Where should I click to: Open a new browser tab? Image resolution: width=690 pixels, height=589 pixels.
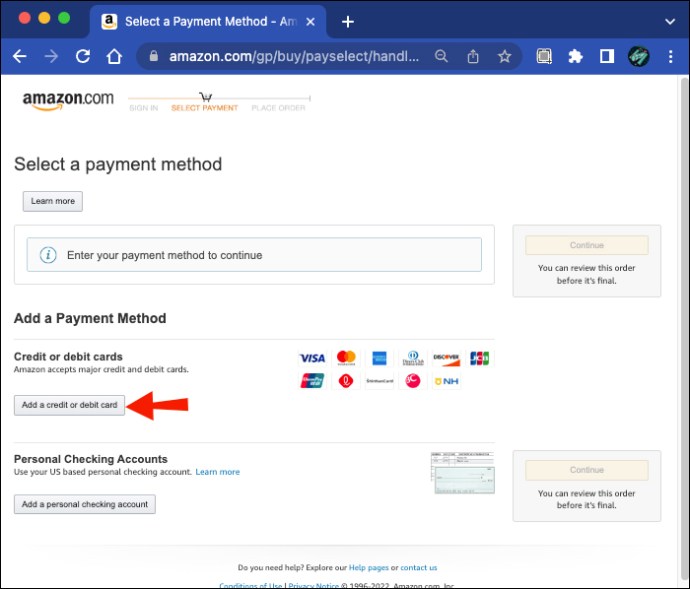348,22
